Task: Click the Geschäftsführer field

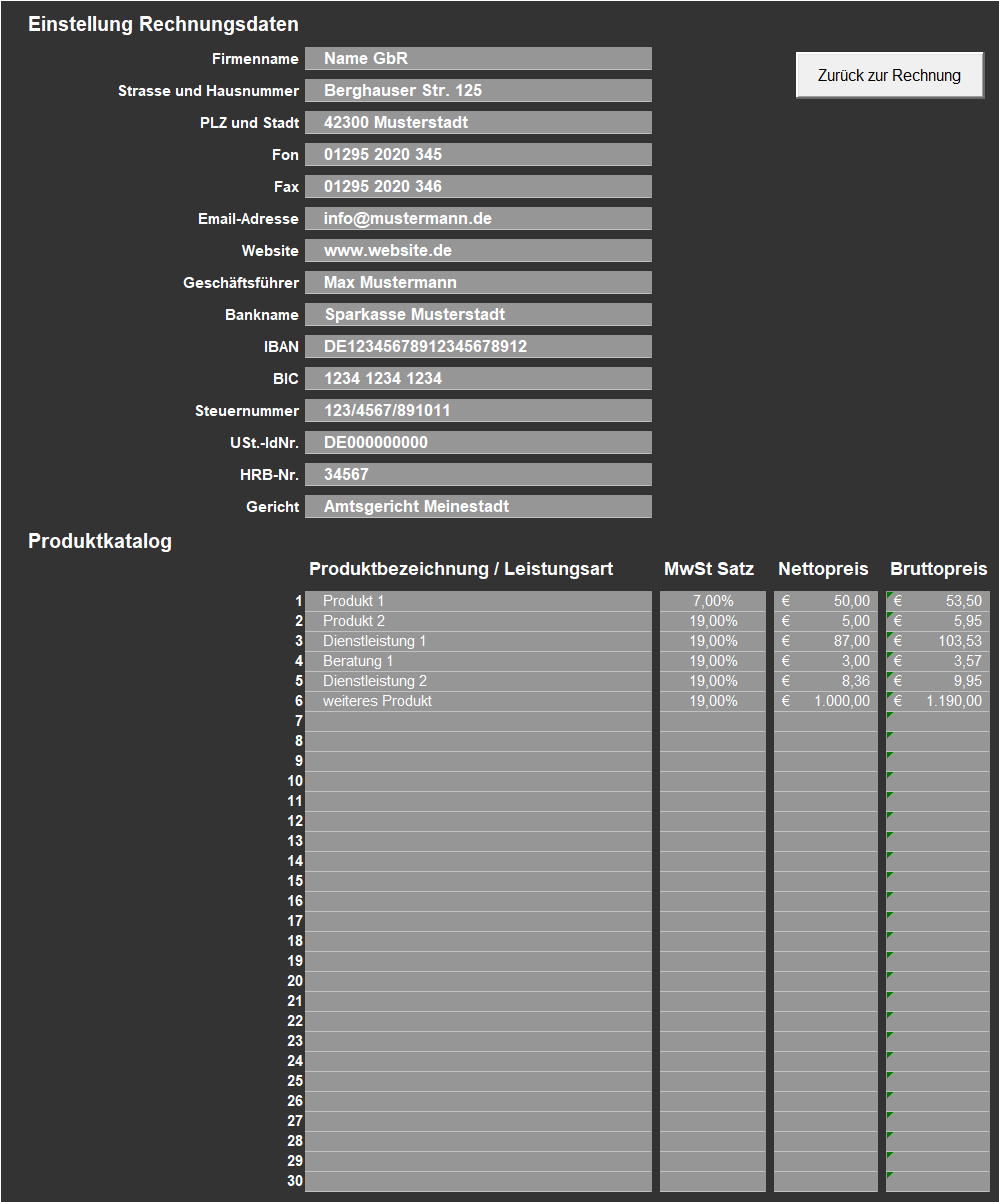Action: coord(478,283)
